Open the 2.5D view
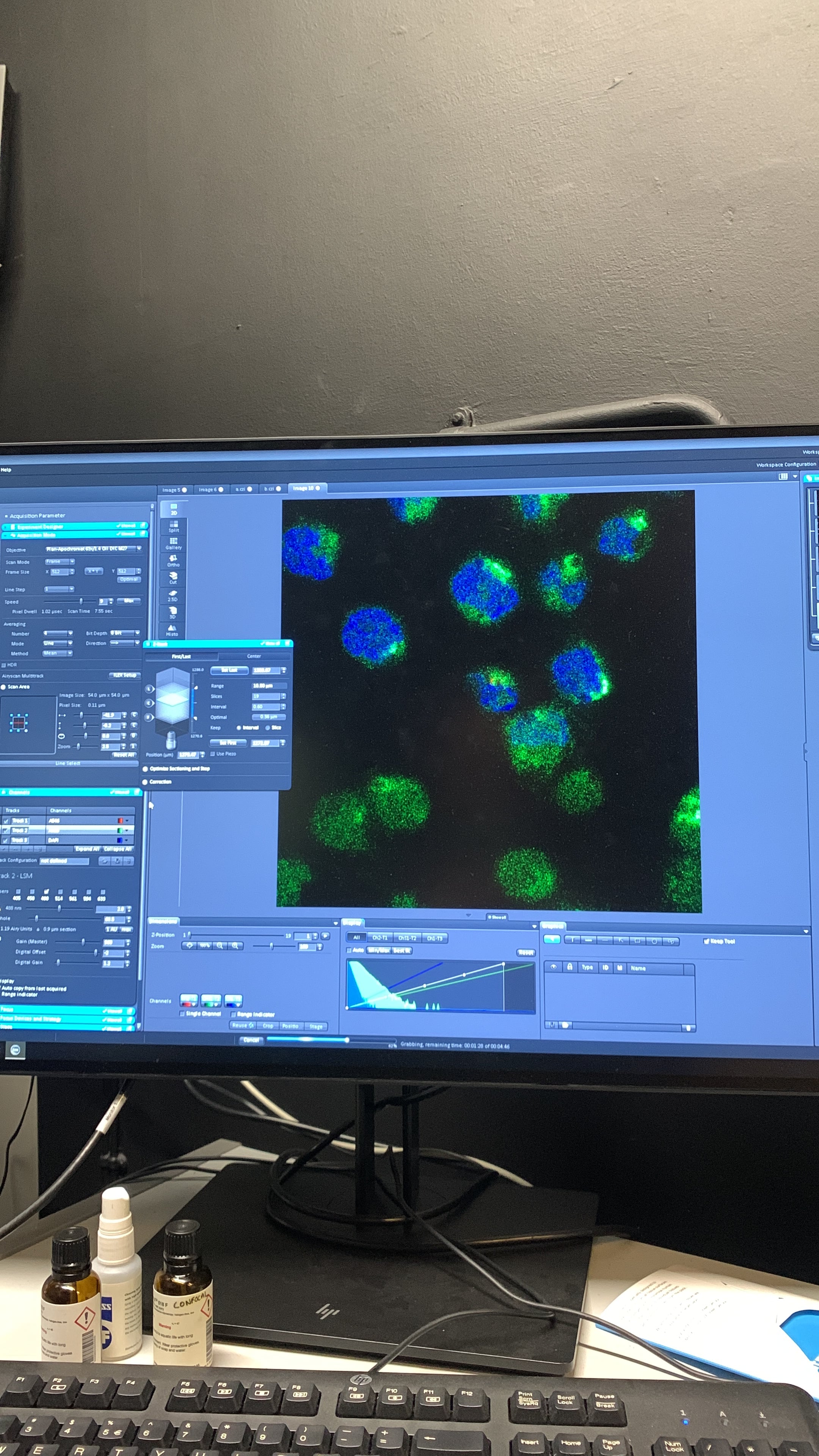 173,595
